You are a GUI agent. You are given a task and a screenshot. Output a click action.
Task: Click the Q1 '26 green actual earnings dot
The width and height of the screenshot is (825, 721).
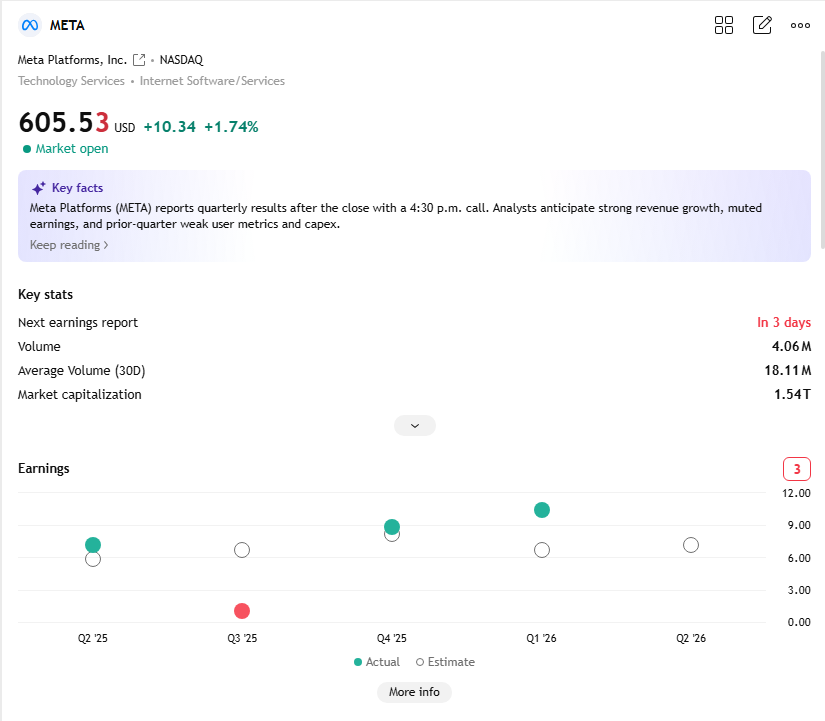541,510
